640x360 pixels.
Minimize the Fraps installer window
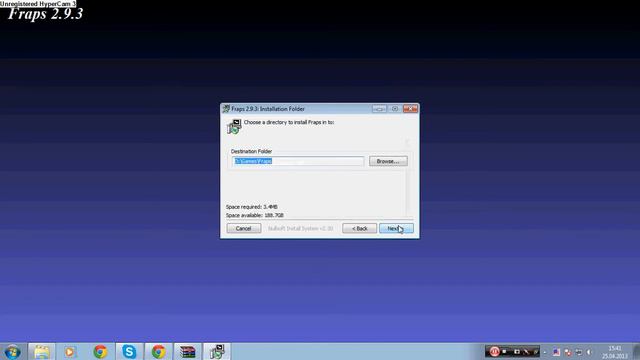pyautogui.click(x=379, y=109)
